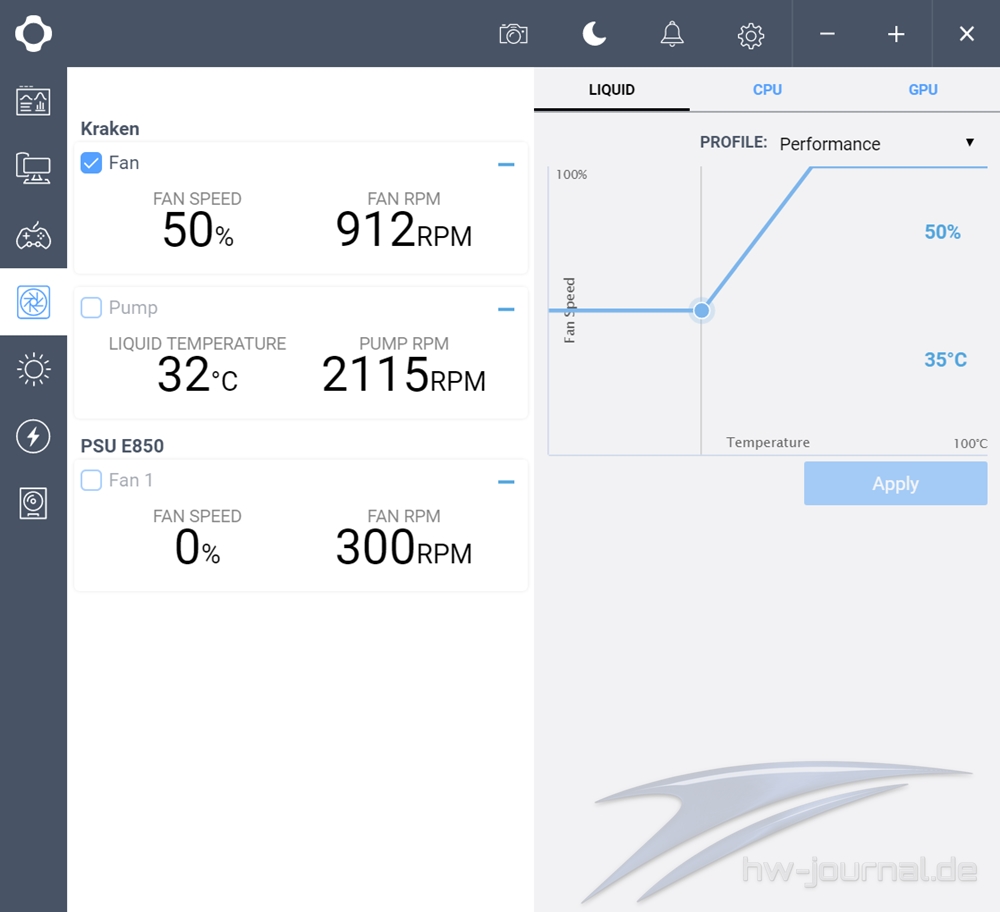Open the games controller sidebar icon
This screenshot has height=912, width=1000.
coord(33,235)
